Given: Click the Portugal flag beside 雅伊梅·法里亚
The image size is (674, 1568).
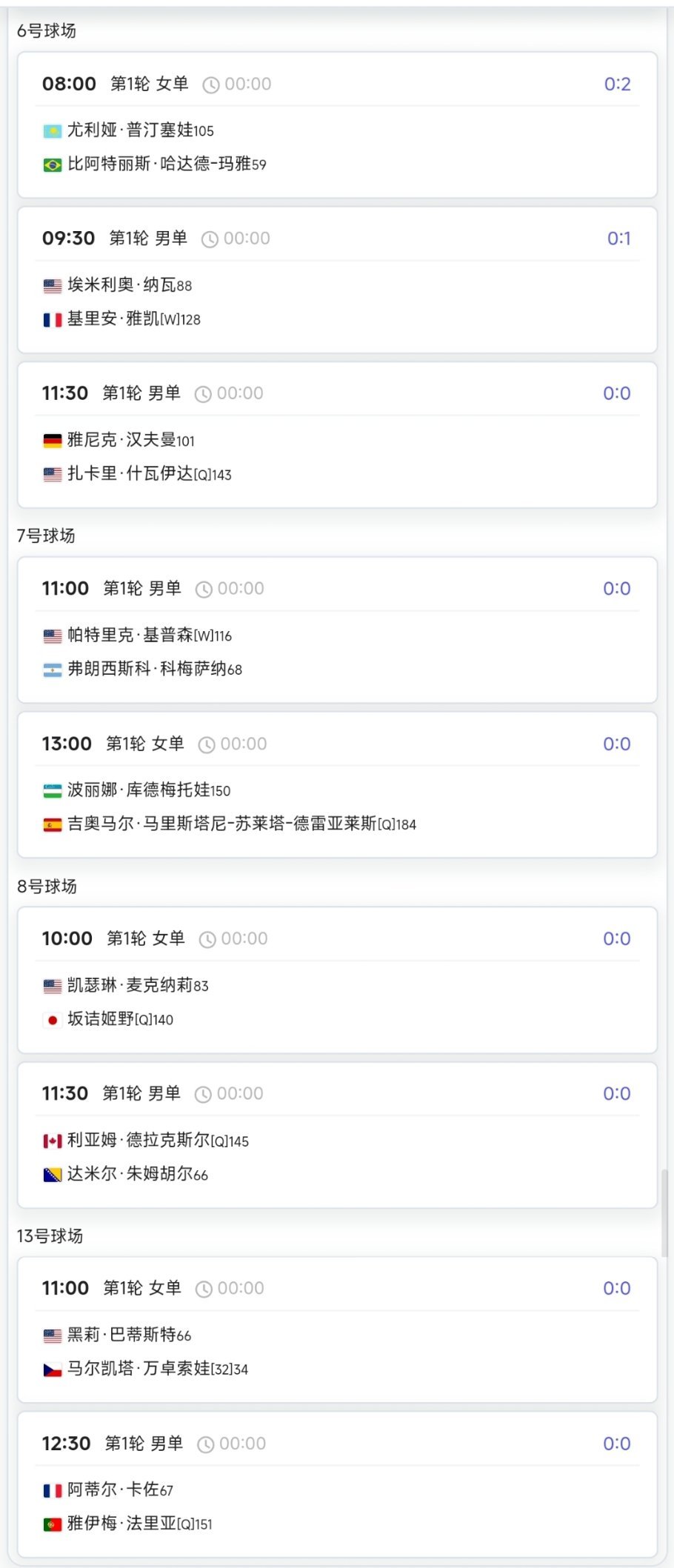Looking at the screenshot, I should tap(52, 1524).
